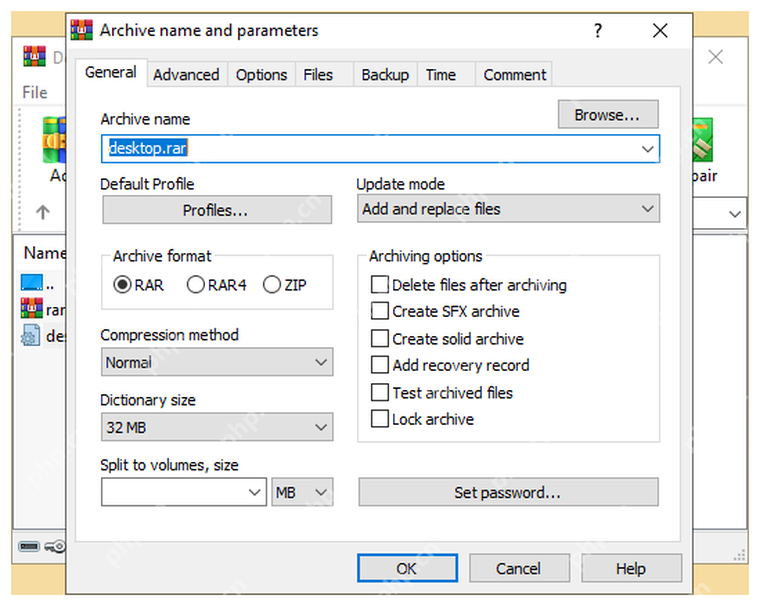Open the File menu in background window
The image size is (760, 606).
[x=35, y=92]
